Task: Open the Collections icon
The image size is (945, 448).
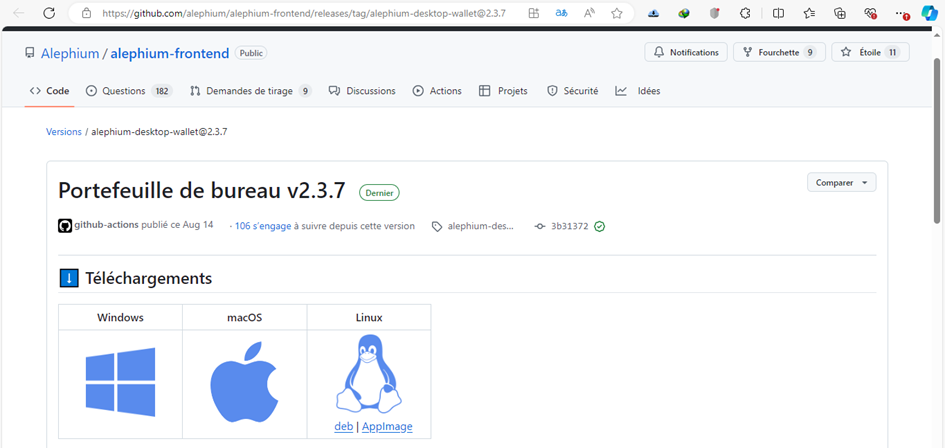Action: (x=840, y=13)
